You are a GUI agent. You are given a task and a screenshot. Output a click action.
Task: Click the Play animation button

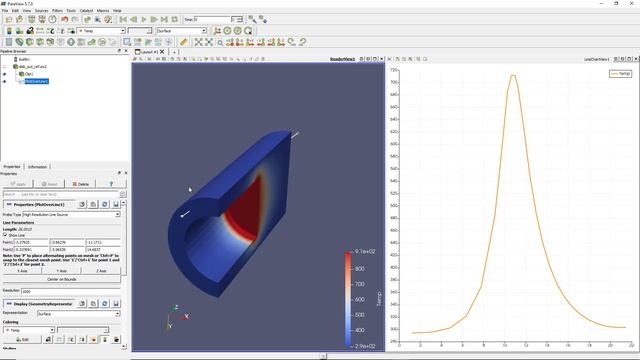coord(144,20)
